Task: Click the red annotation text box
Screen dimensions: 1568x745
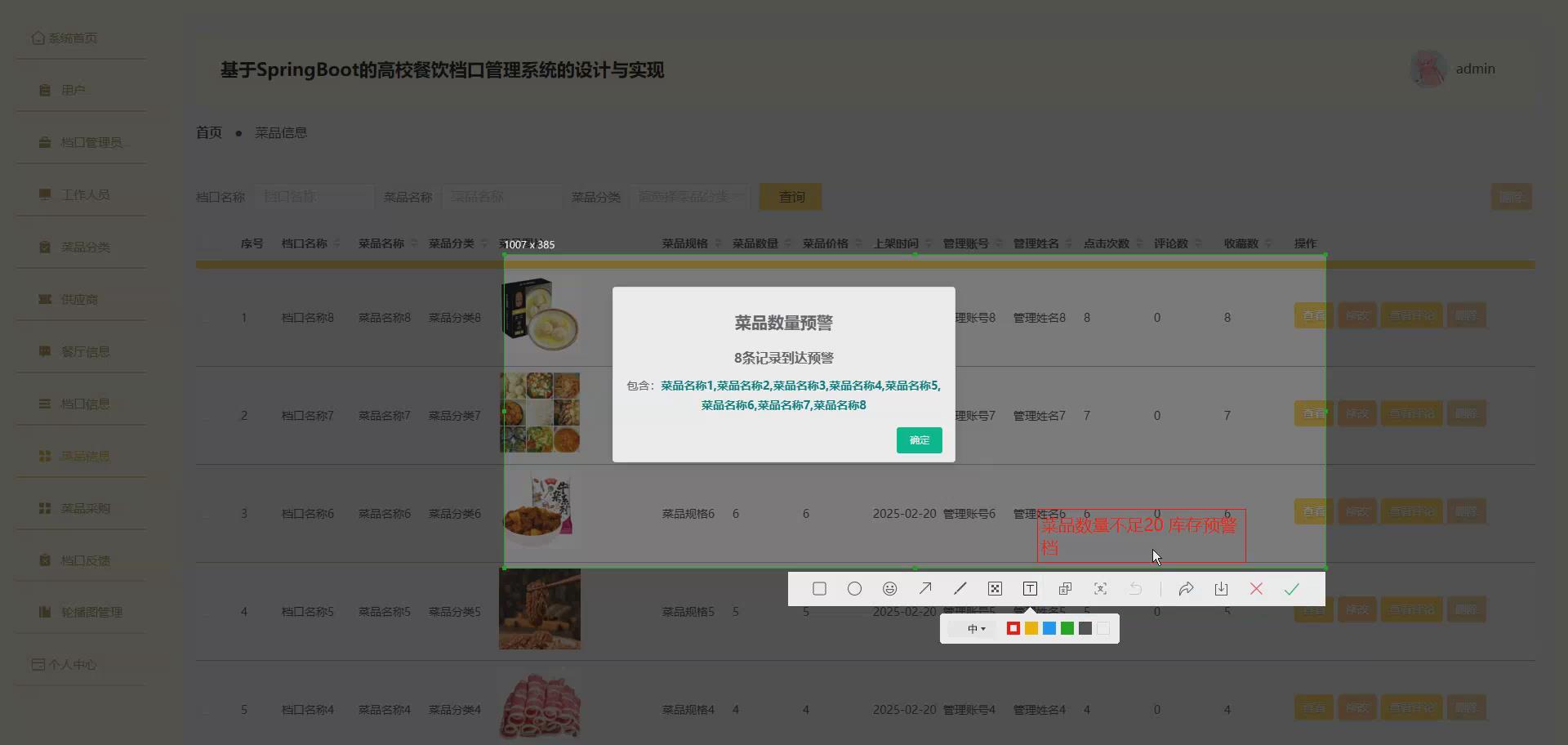Action: pos(1142,536)
